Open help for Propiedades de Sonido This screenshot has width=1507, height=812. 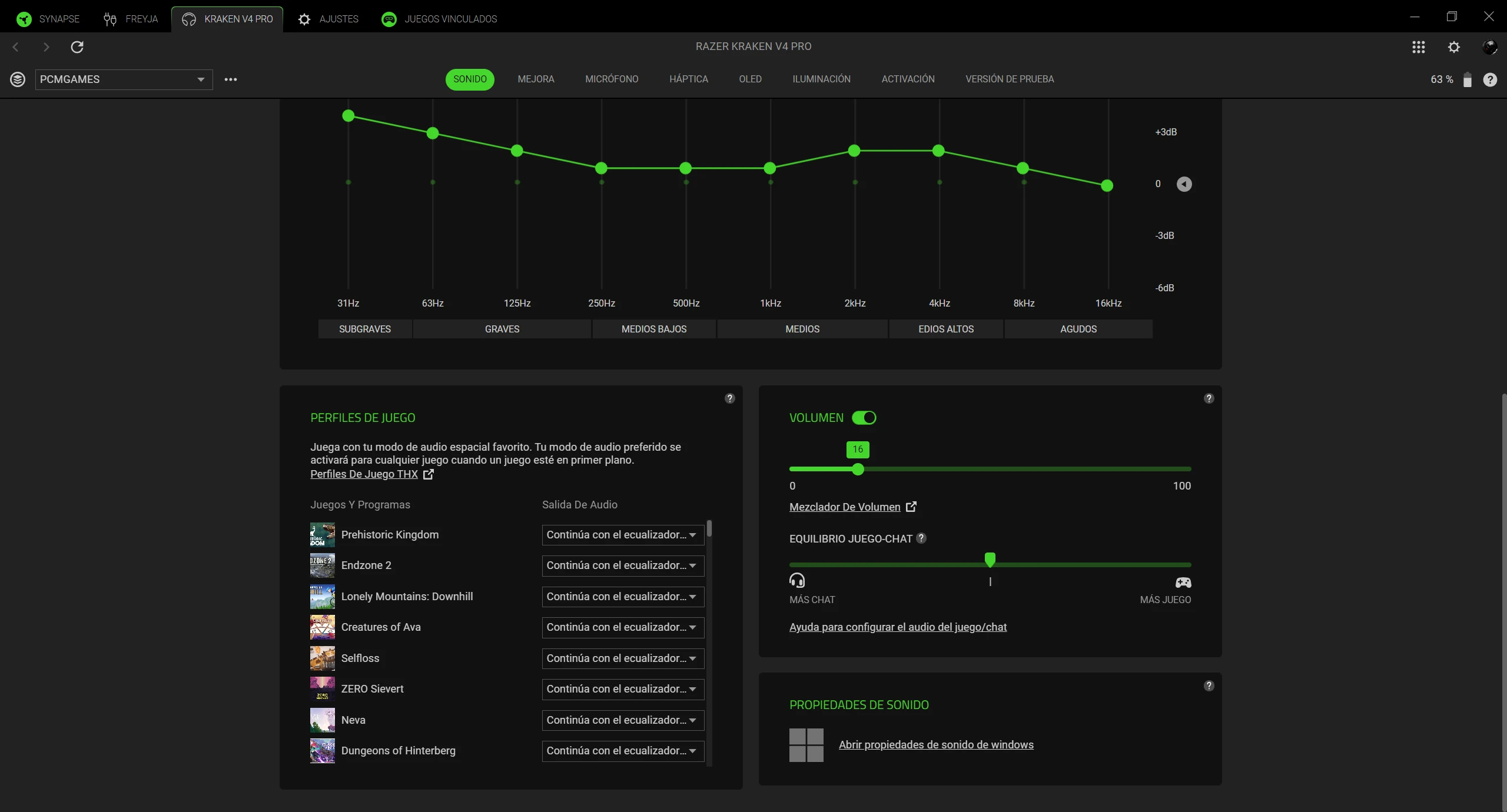(1209, 685)
